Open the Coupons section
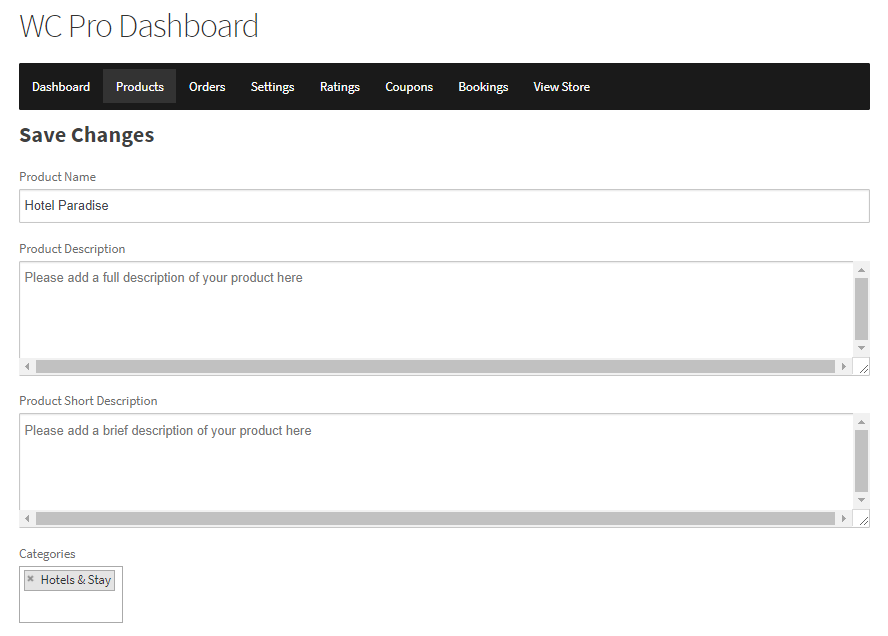The image size is (888, 636). [409, 87]
